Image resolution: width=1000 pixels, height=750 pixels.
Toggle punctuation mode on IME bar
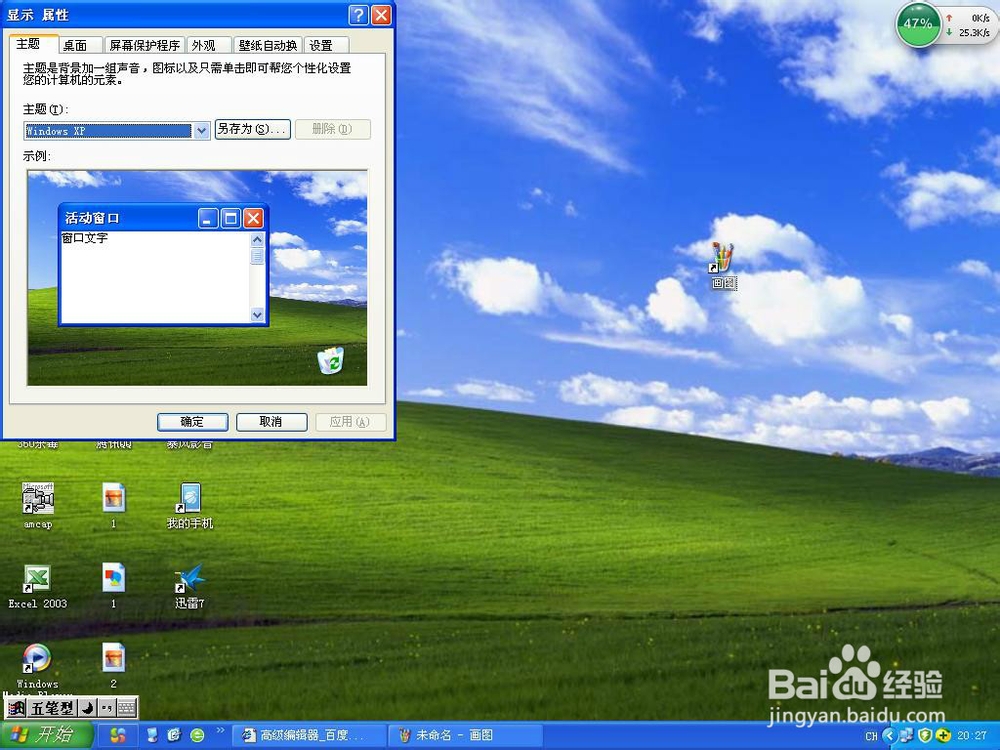pos(107,707)
